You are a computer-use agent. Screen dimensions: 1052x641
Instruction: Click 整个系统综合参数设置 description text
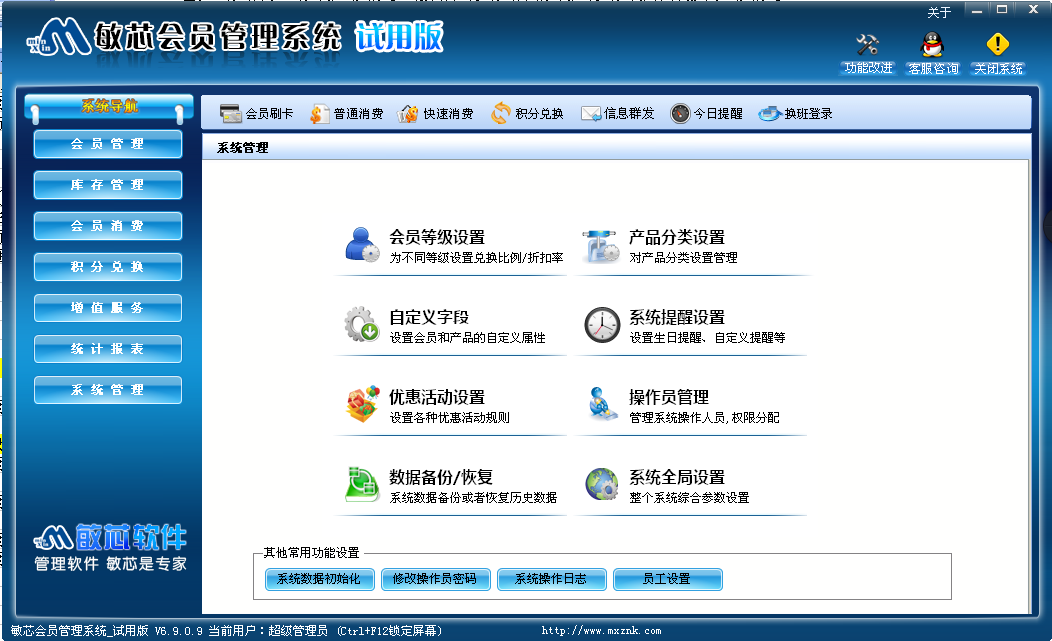tap(689, 498)
